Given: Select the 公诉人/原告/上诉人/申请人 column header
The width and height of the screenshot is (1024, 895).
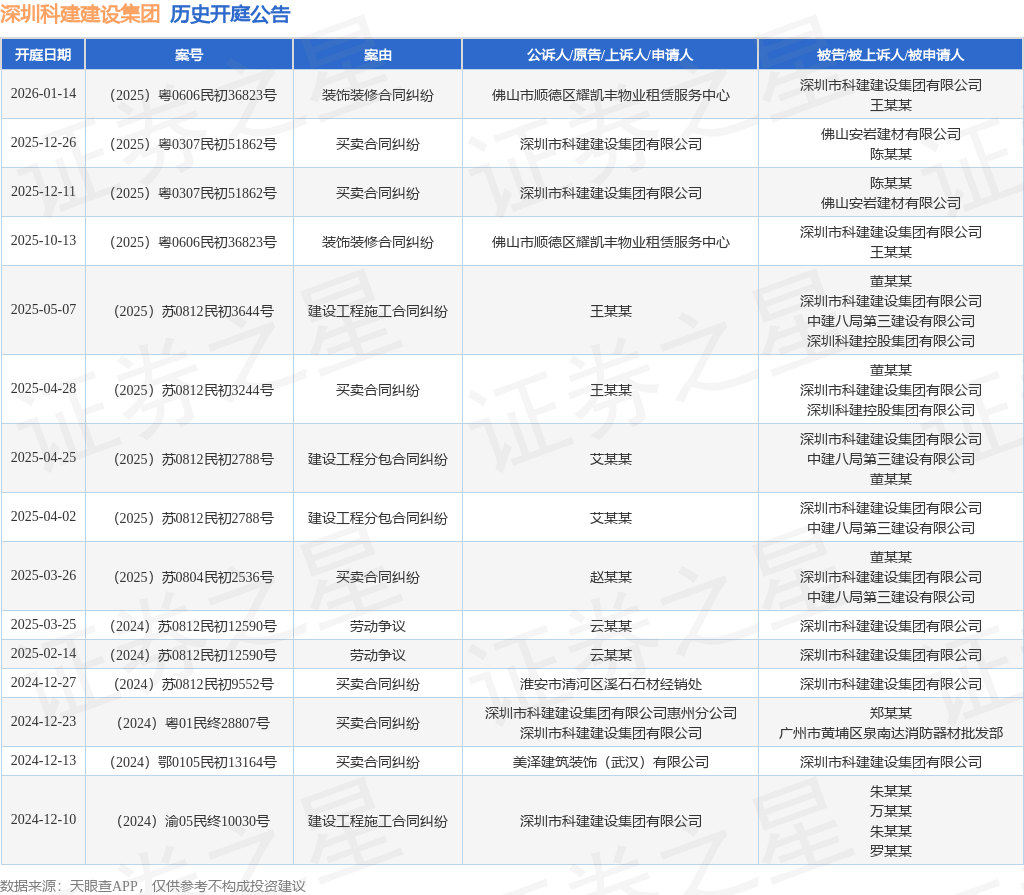Looking at the screenshot, I should 610,55.
